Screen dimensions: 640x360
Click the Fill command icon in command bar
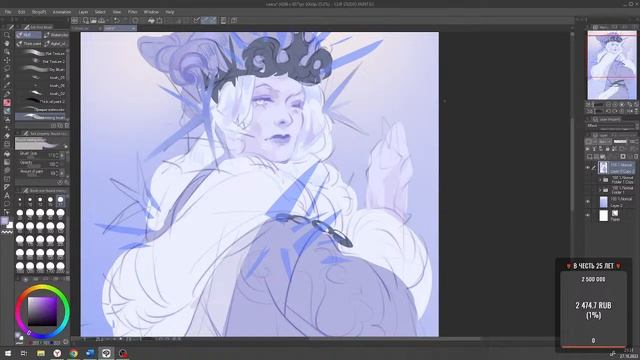(x=151, y=20)
